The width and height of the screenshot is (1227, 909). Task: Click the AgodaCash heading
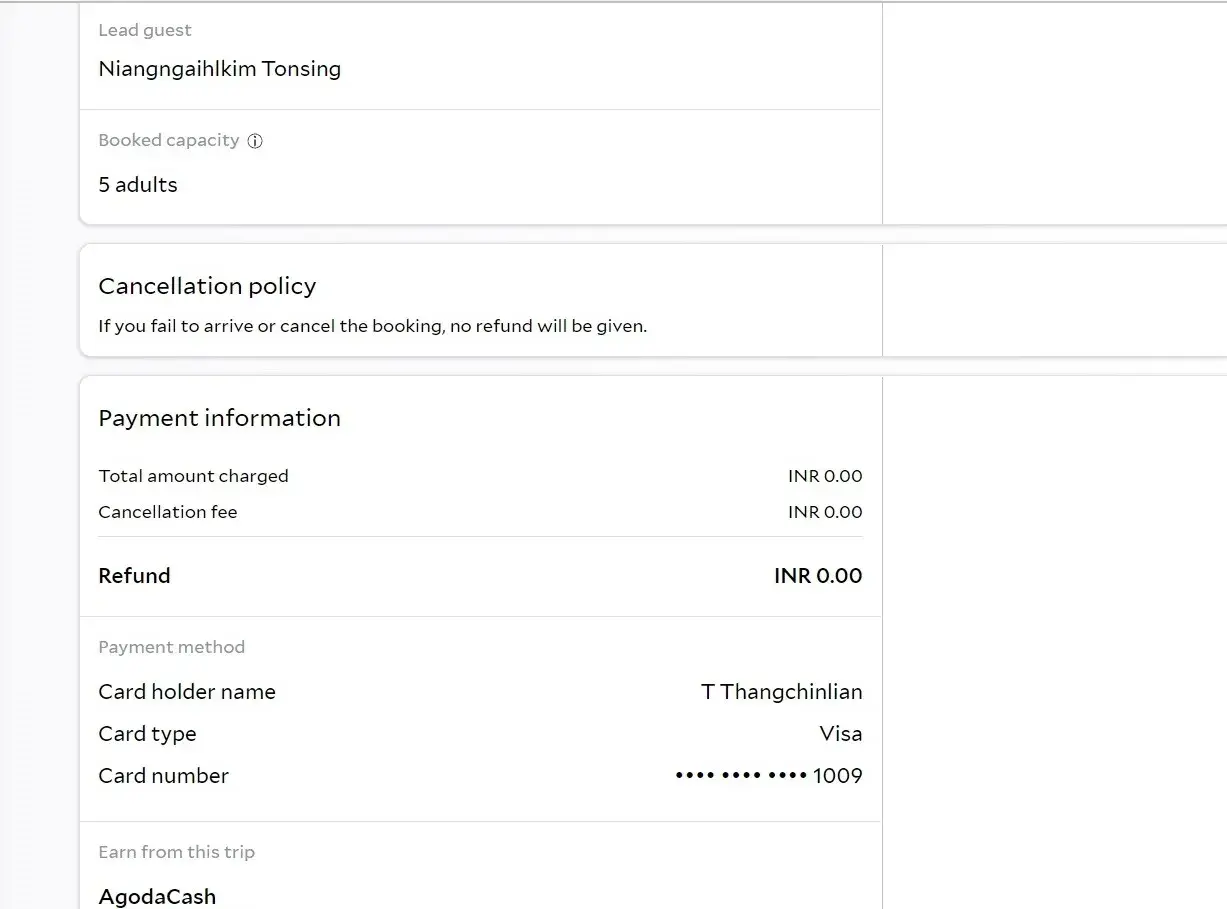click(x=157, y=896)
